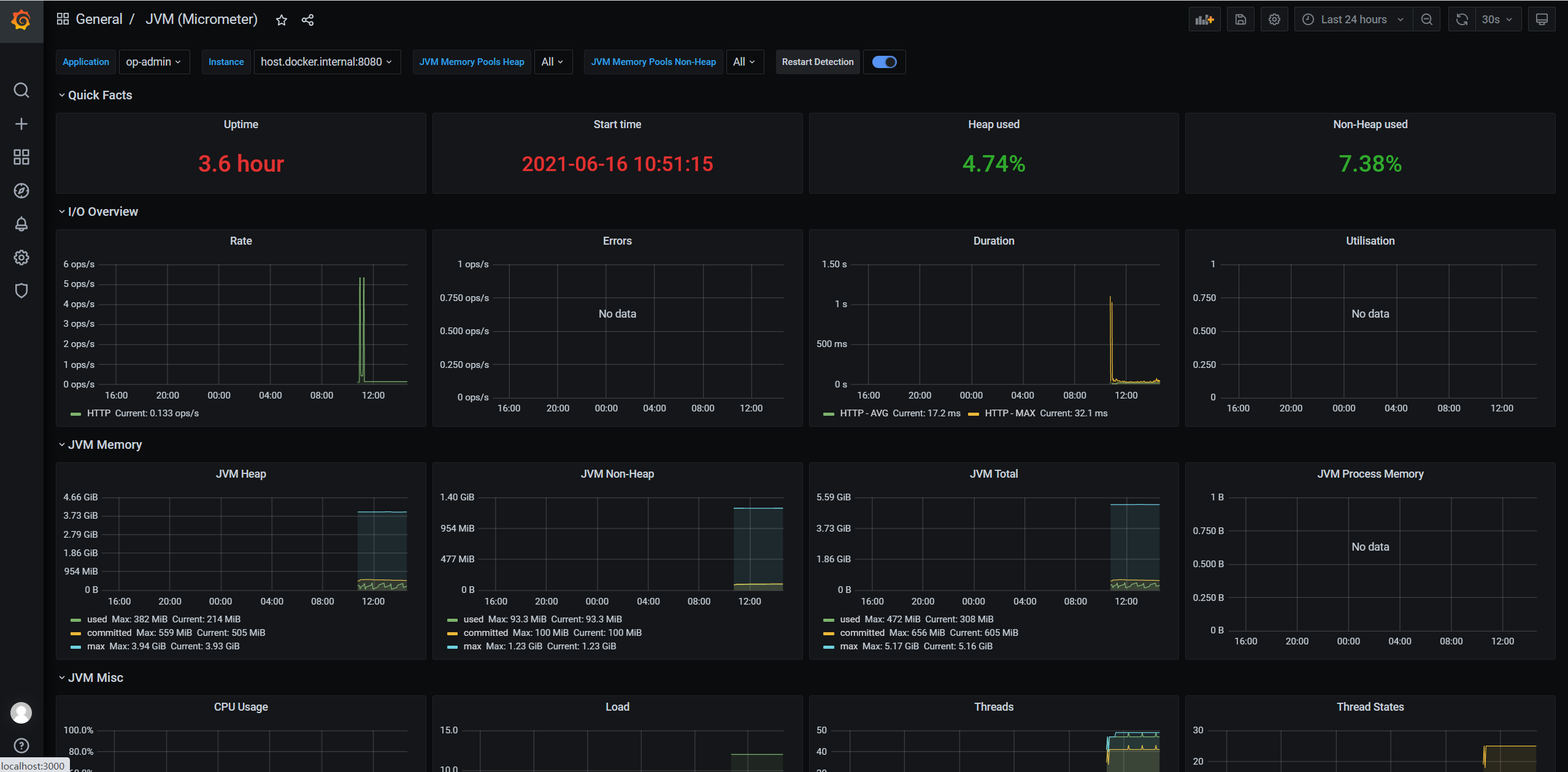Toggle committed series in JVM Heap legend

point(109,633)
